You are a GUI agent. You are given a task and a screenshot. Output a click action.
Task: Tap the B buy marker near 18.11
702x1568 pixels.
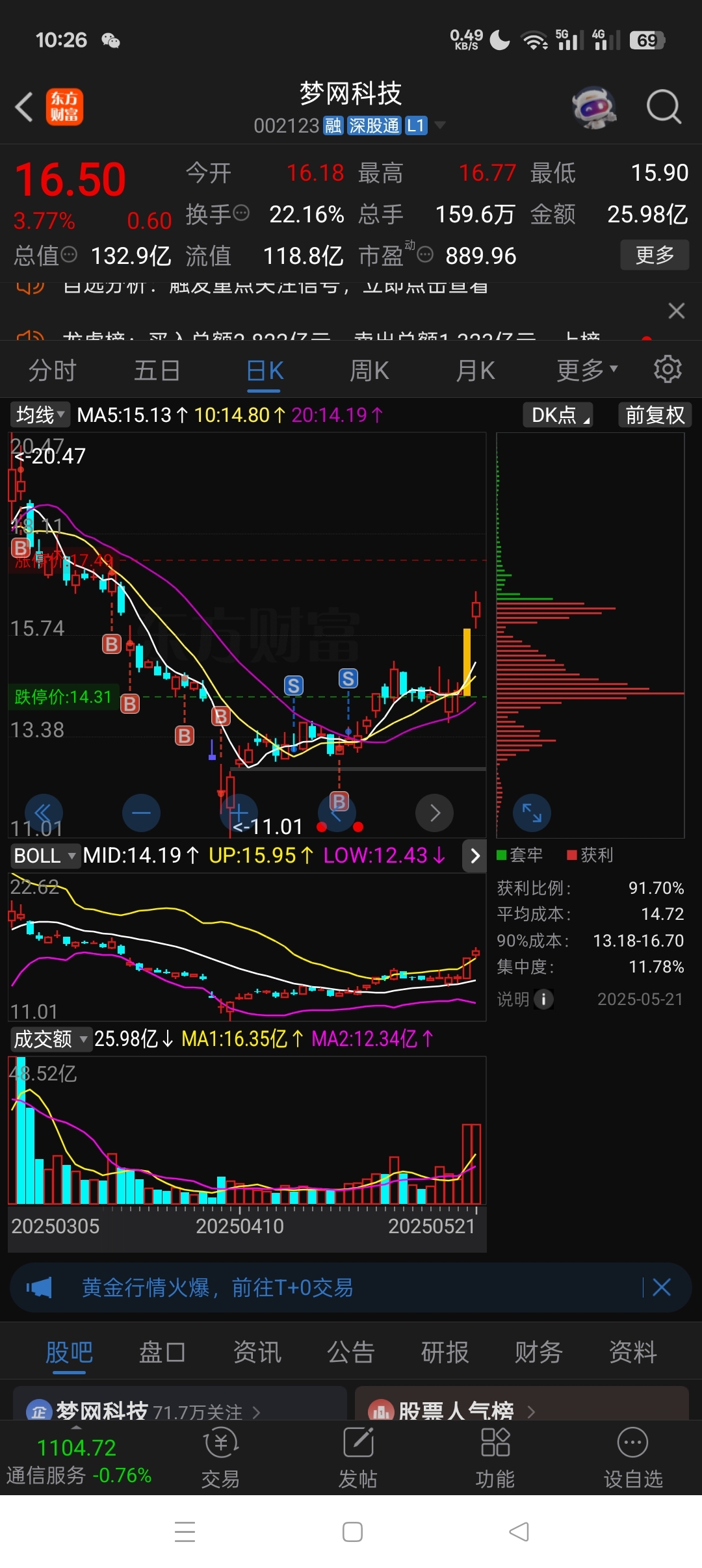[x=21, y=548]
